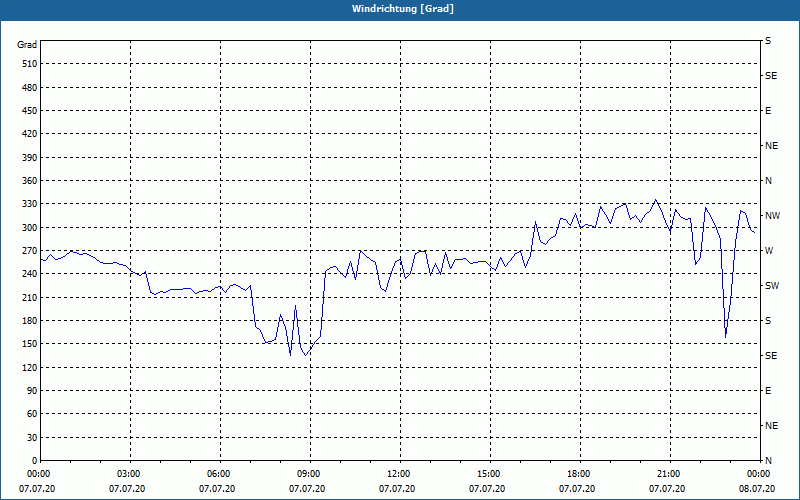The height and width of the screenshot is (500, 800).
Task: Click the 06:00 time label
Action: [220, 474]
